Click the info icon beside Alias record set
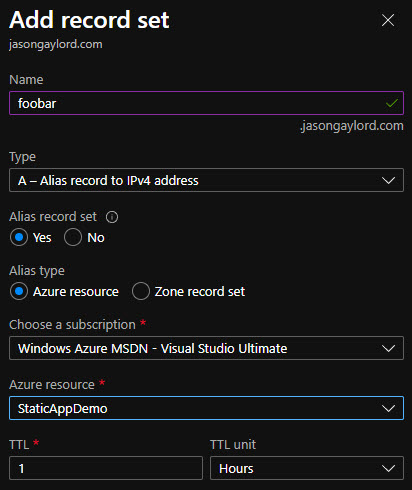The image size is (412, 490). [112, 217]
